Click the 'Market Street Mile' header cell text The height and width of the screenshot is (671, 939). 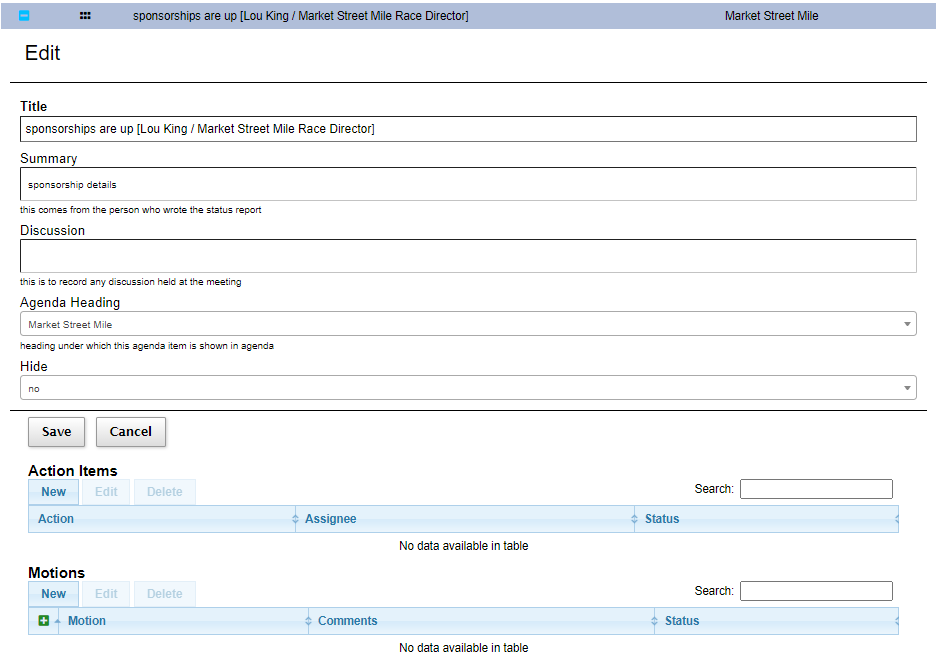pyautogui.click(x=771, y=16)
